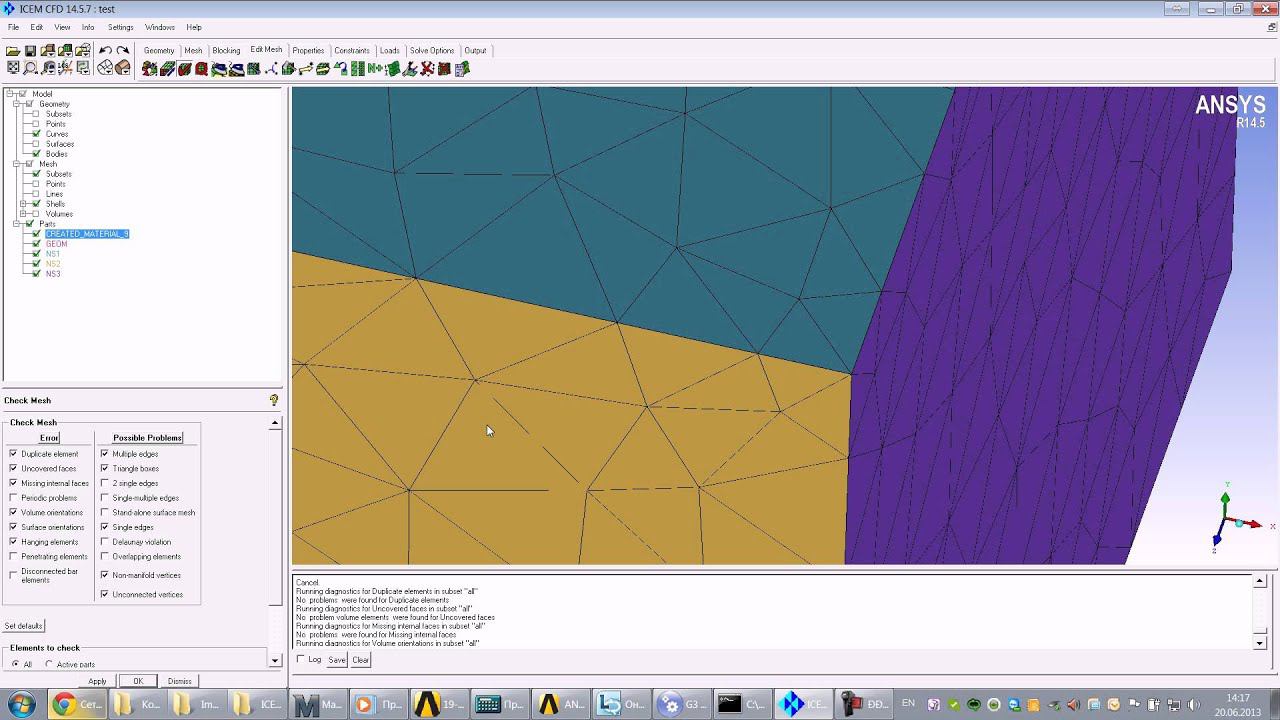The image size is (1280, 720).
Task: Click the Open Project folder icon
Action: (x=13, y=51)
